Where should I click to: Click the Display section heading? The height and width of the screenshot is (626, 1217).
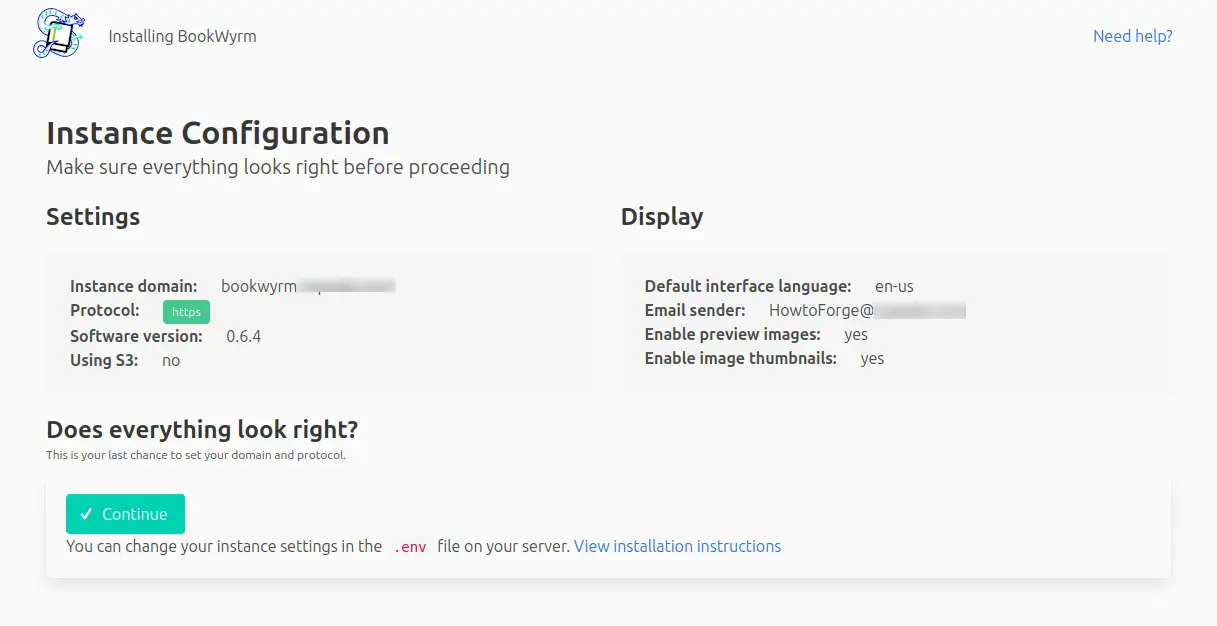pos(661,217)
